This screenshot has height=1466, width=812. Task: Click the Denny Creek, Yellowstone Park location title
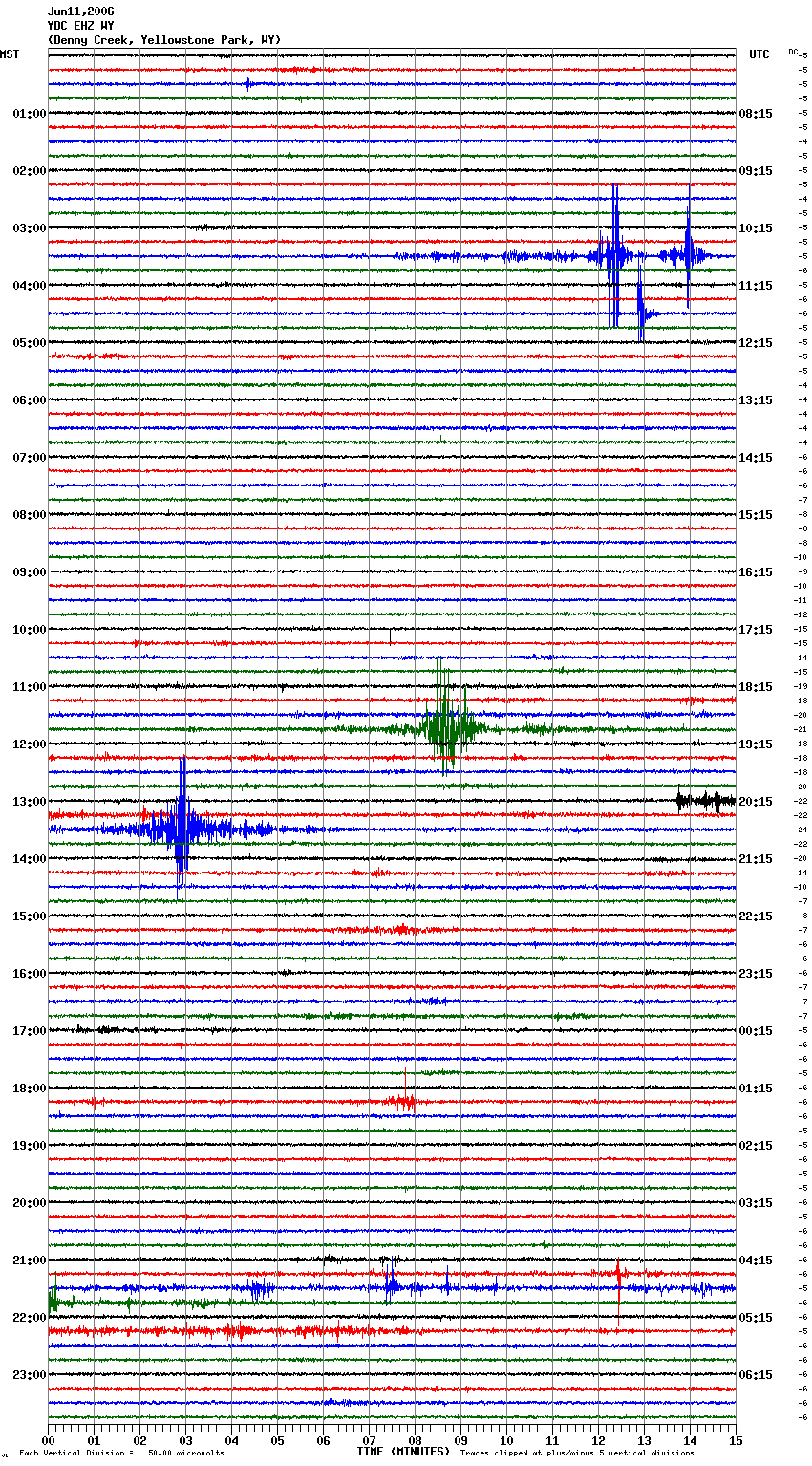(164, 40)
